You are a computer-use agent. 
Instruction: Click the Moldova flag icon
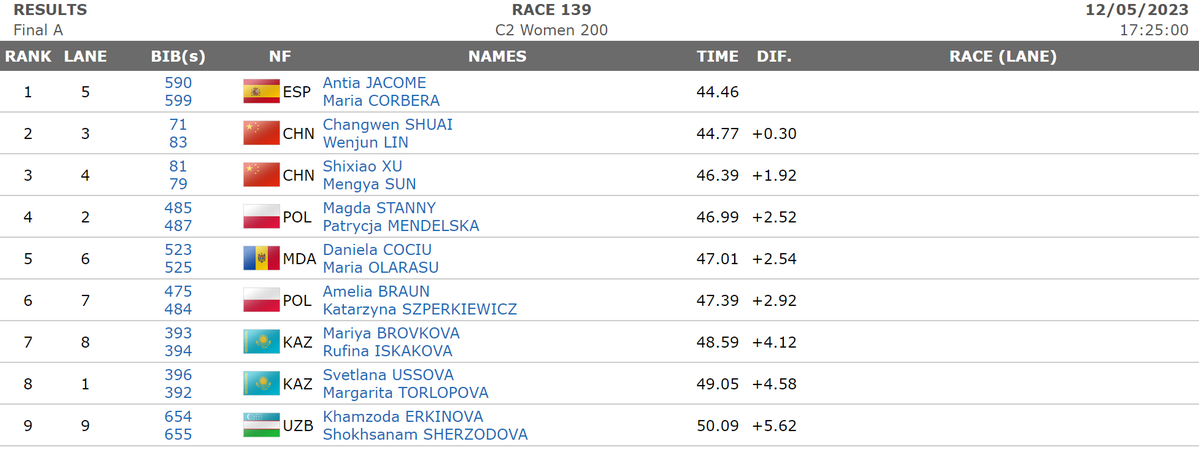[261, 259]
